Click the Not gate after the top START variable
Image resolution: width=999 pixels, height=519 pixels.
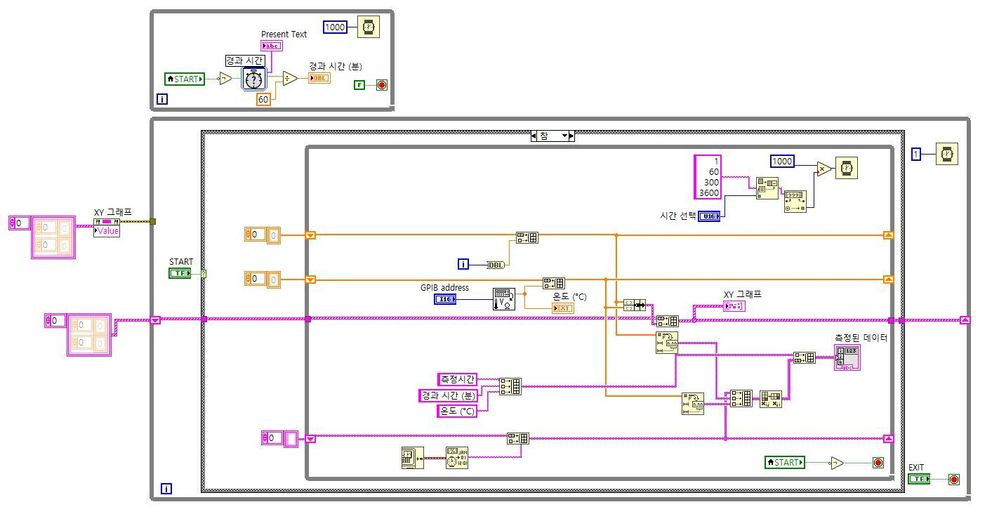point(225,79)
